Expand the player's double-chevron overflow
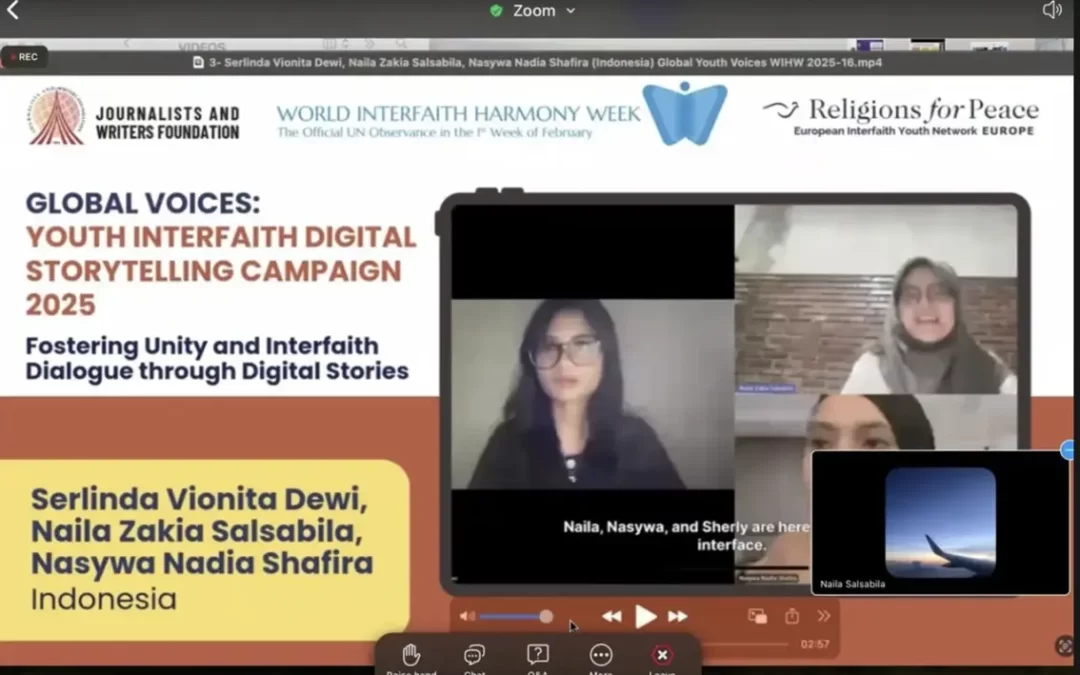The width and height of the screenshot is (1080, 675). point(824,616)
